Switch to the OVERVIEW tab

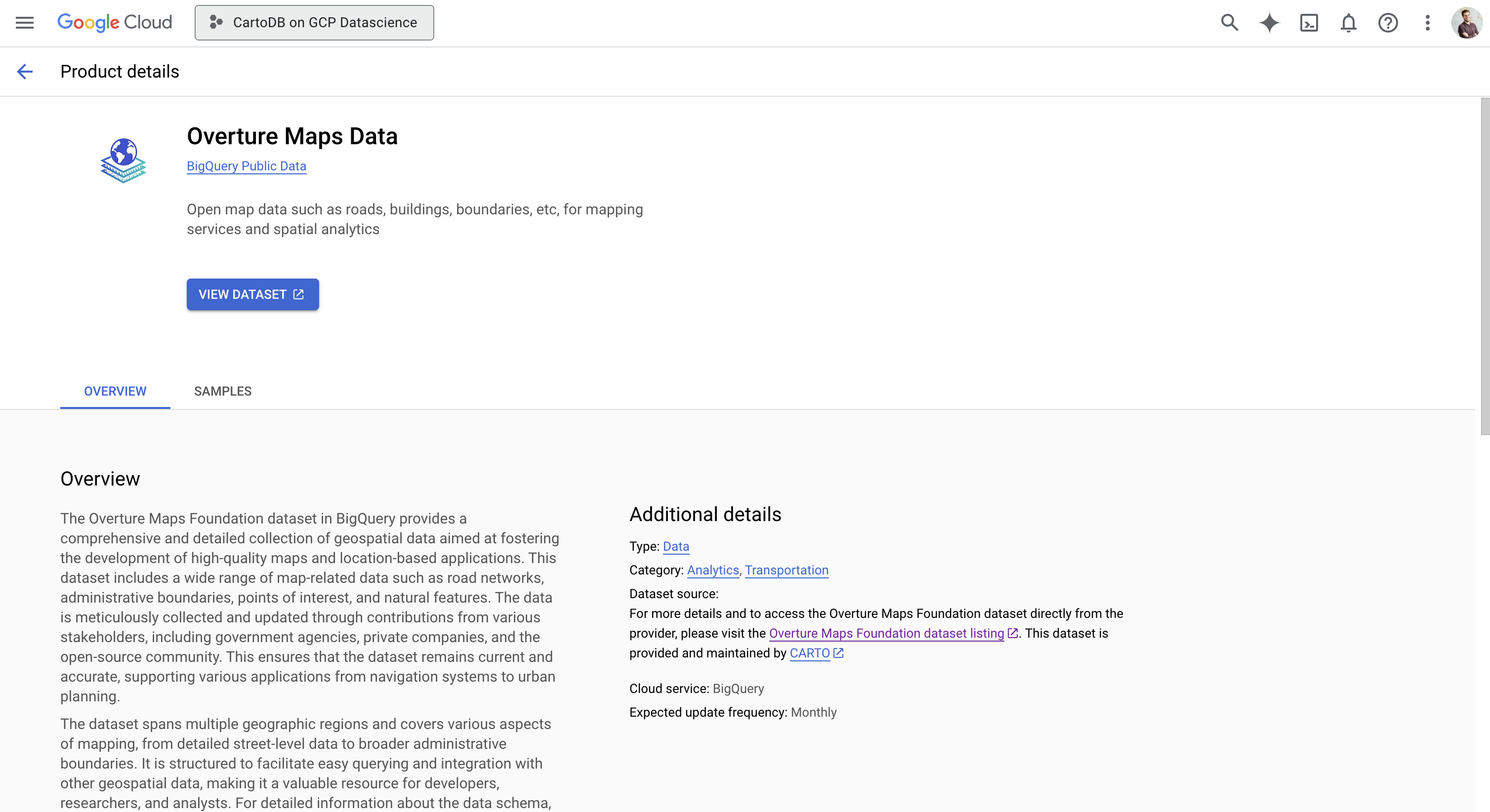point(115,391)
